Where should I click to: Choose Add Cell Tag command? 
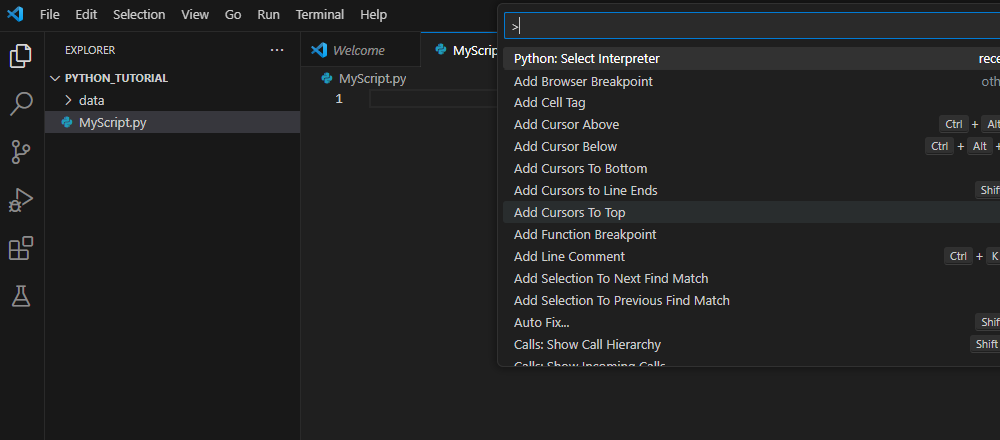pos(751,103)
